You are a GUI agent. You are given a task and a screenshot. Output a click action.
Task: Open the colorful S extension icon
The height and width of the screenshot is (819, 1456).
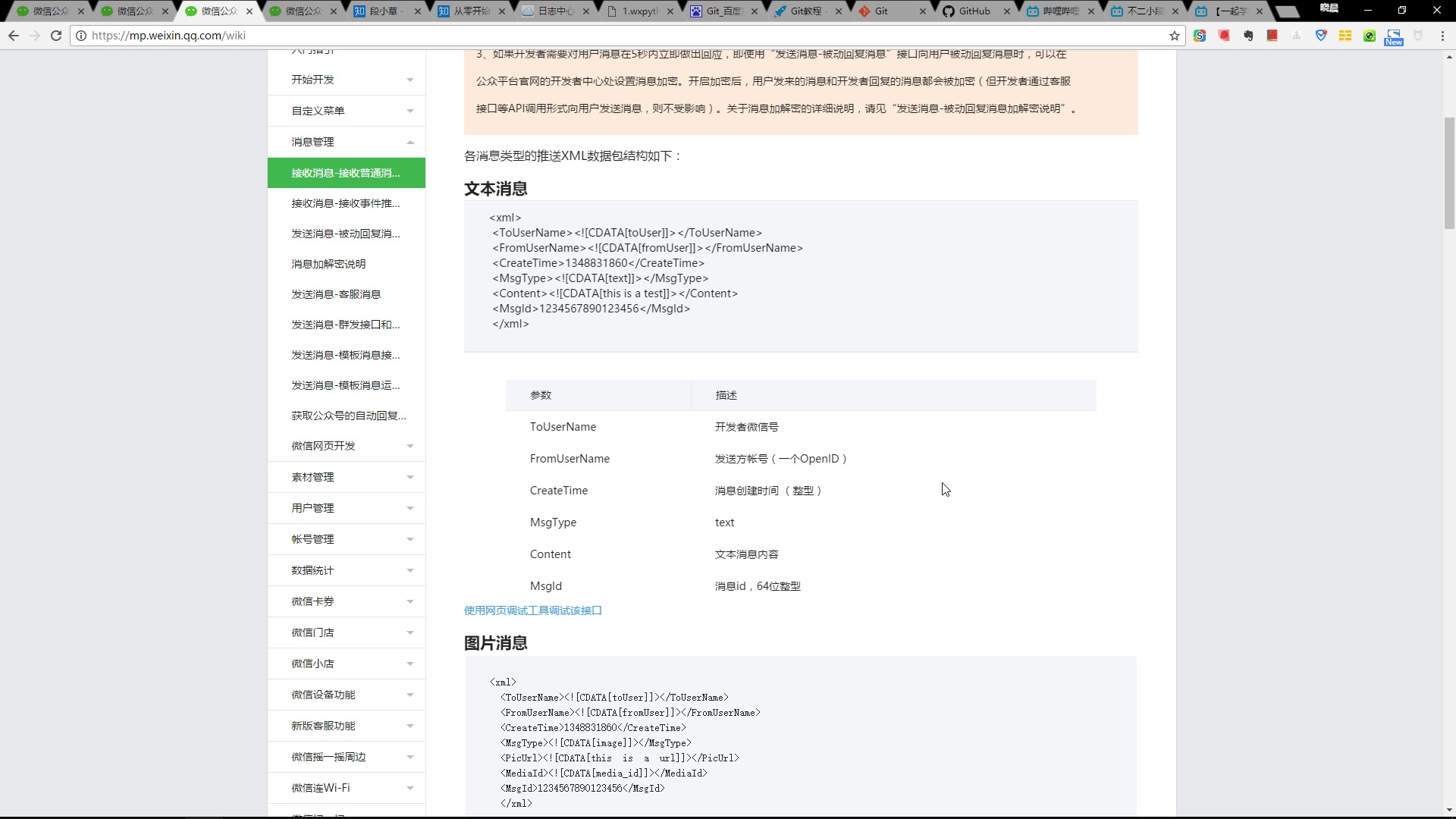click(x=1200, y=36)
